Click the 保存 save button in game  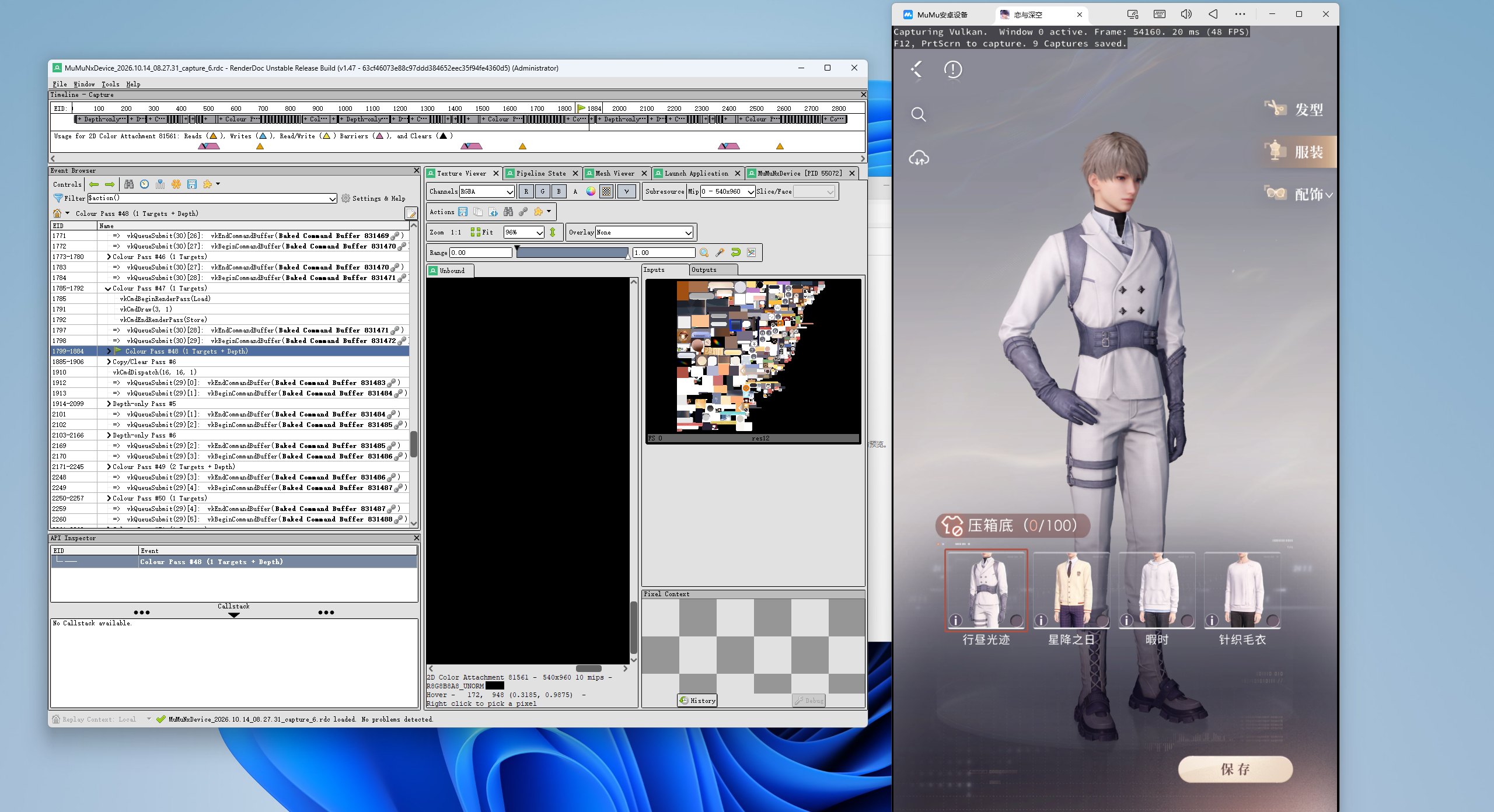[1235, 769]
